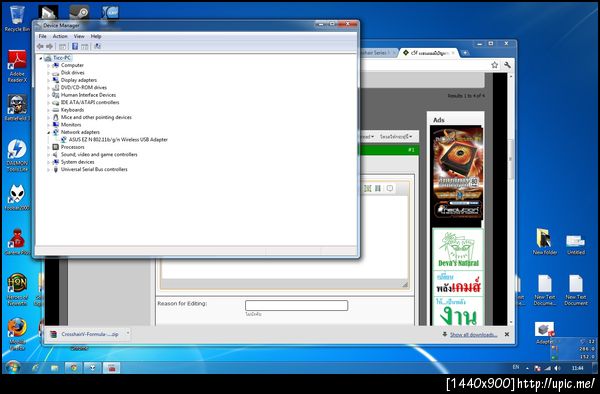
Task: Click the Windows Start button
Action: pyautogui.click(x=13, y=367)
